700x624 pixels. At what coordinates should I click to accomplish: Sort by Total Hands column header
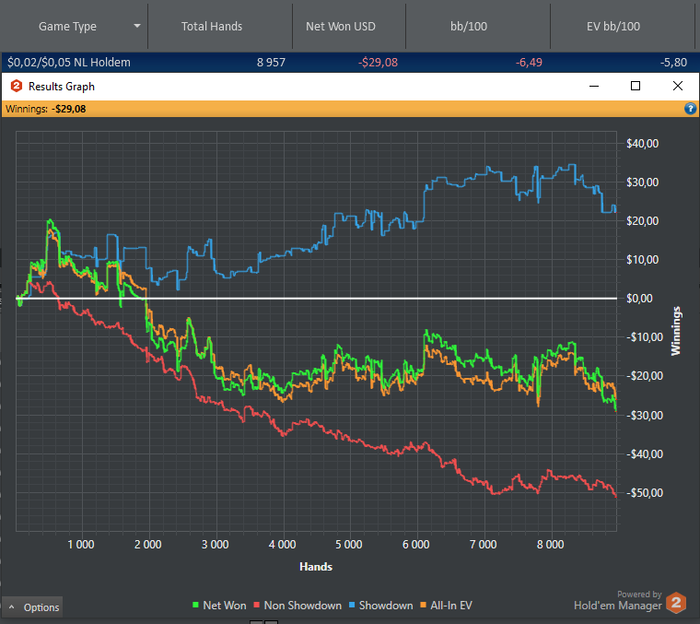click(212, 26)
